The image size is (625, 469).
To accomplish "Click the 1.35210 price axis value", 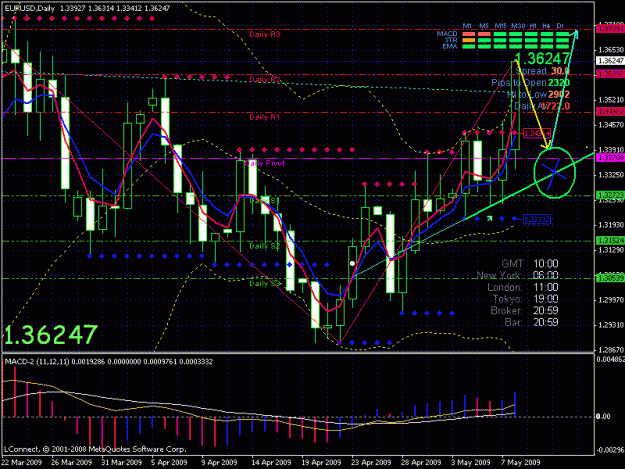I will pos(611,100).
